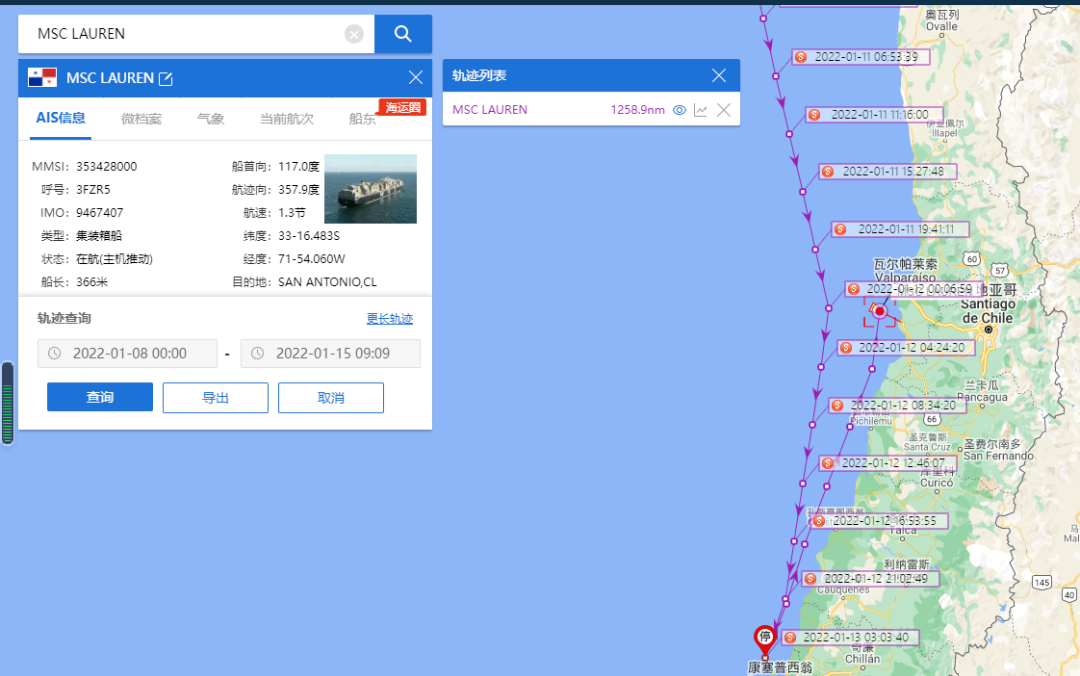Click the Chillán city map label
The width and height of the screenshot is (1080, 676).
862,659
